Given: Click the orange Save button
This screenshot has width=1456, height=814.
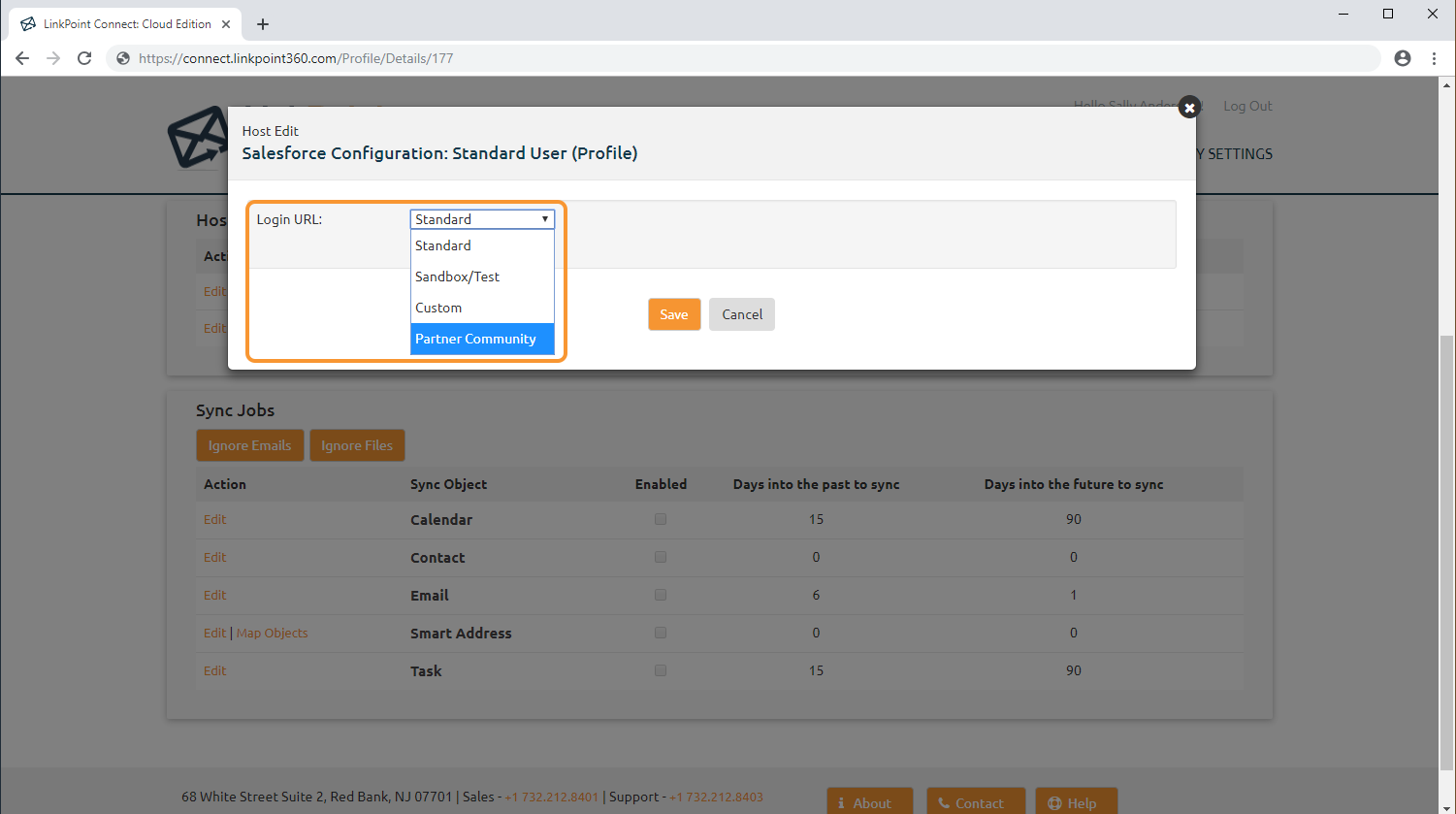Looking at the screenshot, I should point(674,314).
